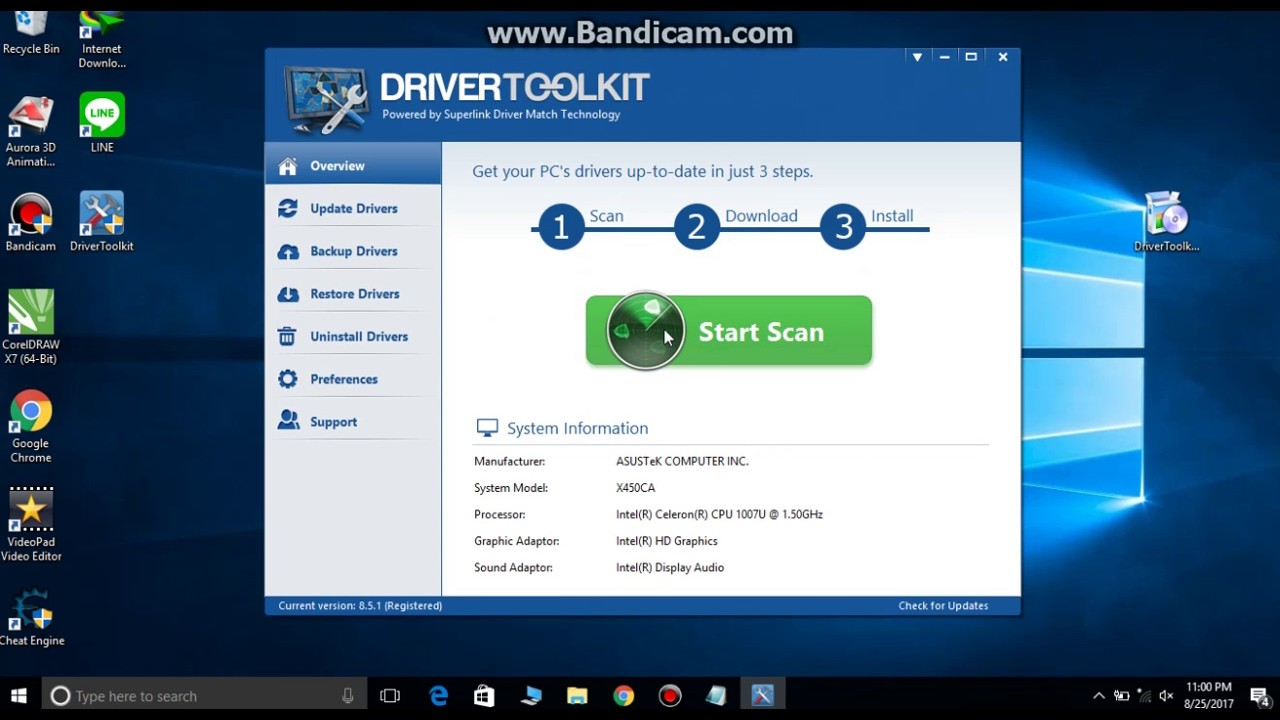Click the taskbar search box

[x=205, y=696]
